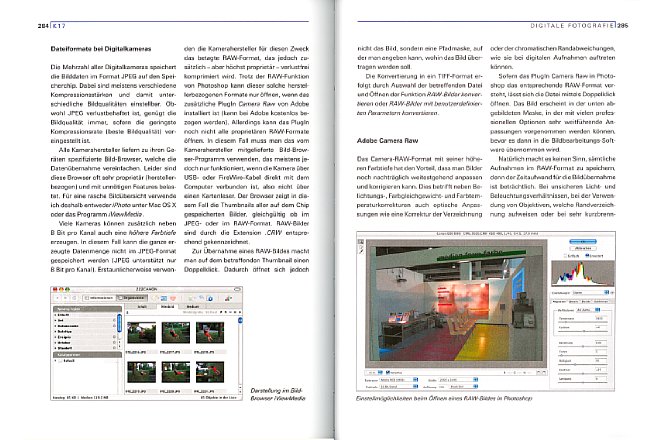
Task: Click rotate-left button below Camera Raw preview
Action: pos(538,372)
